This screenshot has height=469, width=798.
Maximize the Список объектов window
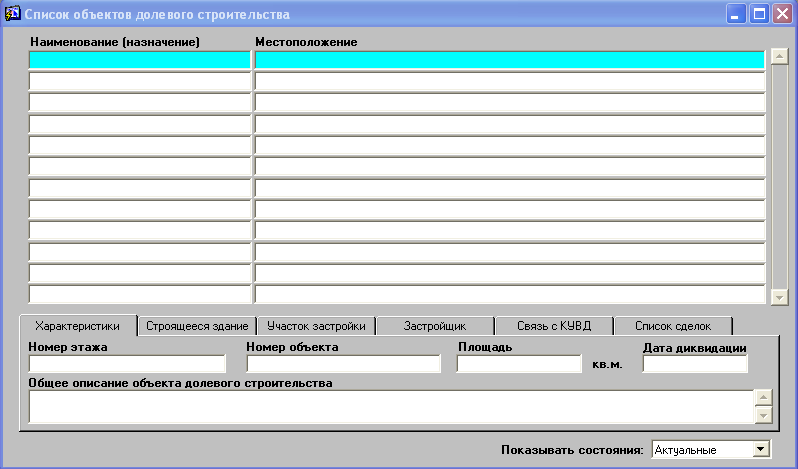click(x=759, y=14)
